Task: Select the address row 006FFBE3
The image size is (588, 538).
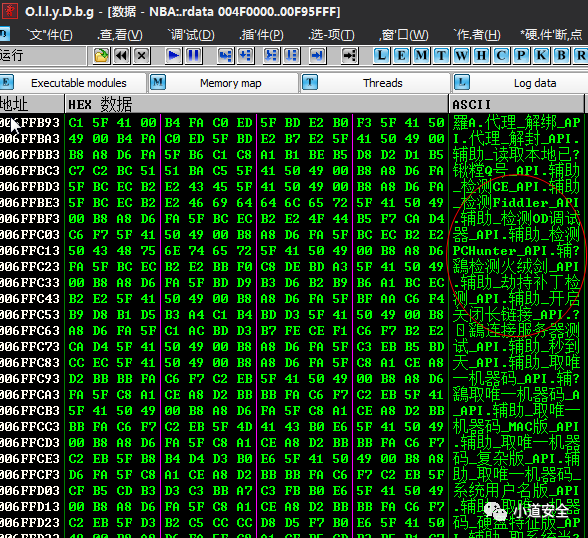Action: click(x=30, y=203)
